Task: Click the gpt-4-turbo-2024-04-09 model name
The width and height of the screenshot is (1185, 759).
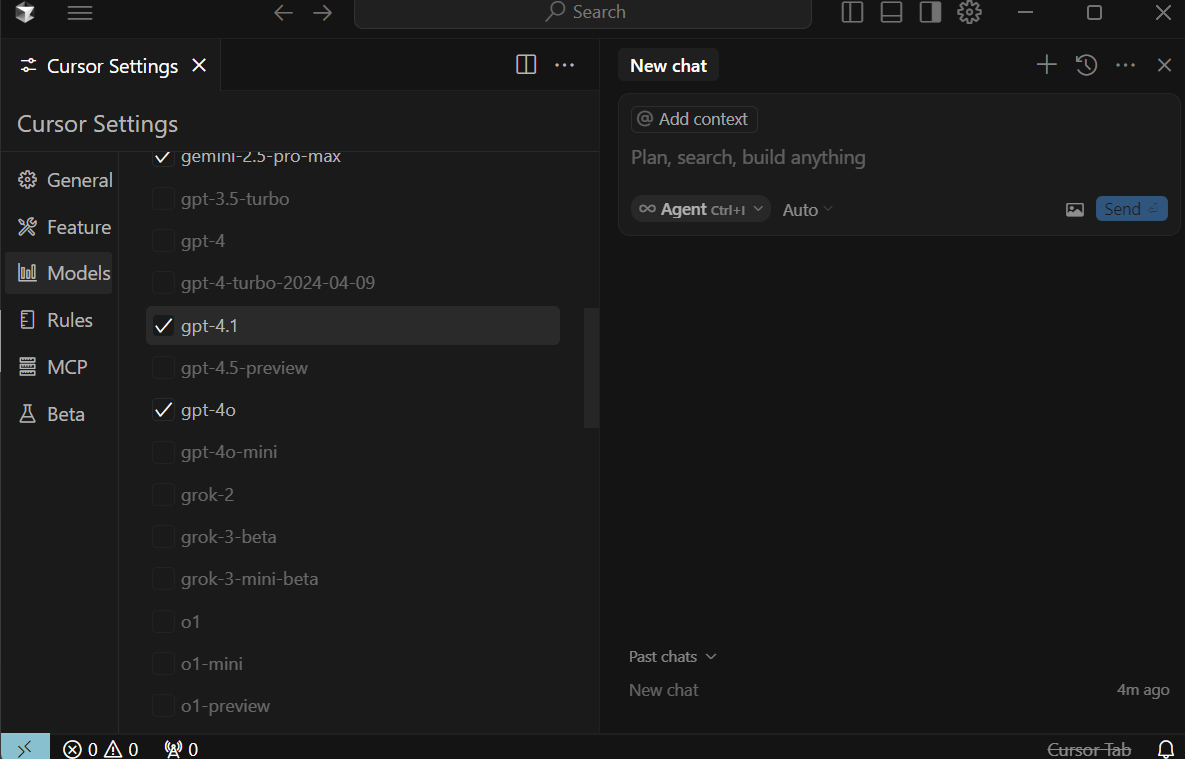Action: click(x=278, y=283)
